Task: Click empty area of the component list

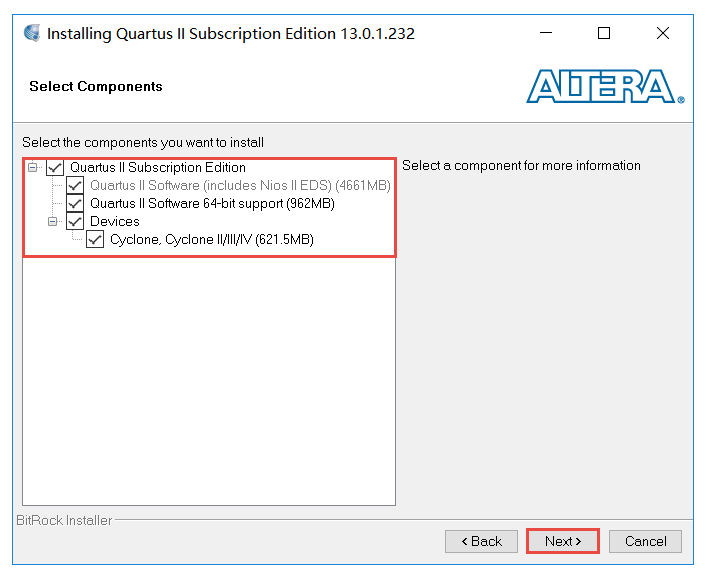Action: [209, 379]
